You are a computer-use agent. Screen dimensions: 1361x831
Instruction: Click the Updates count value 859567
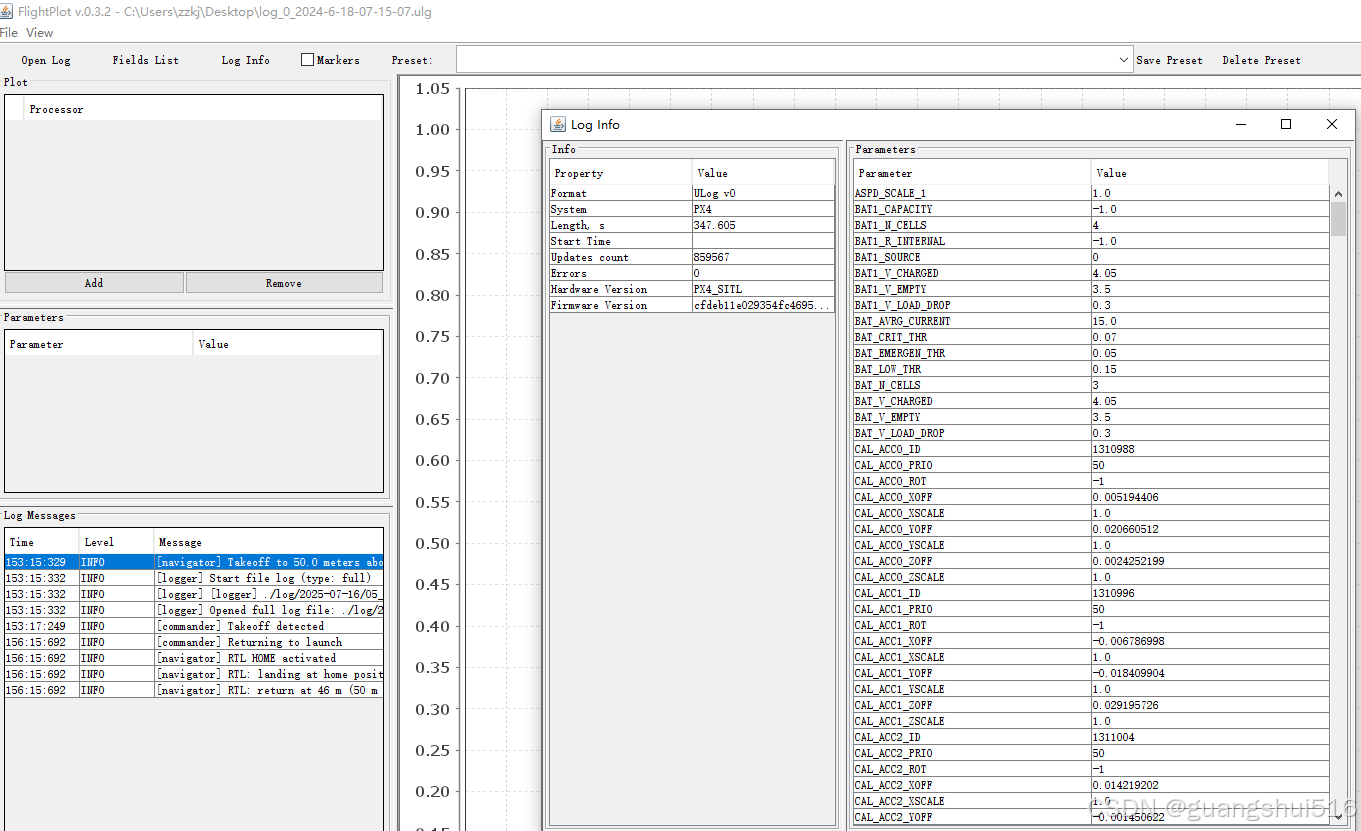tap(763, 257)
